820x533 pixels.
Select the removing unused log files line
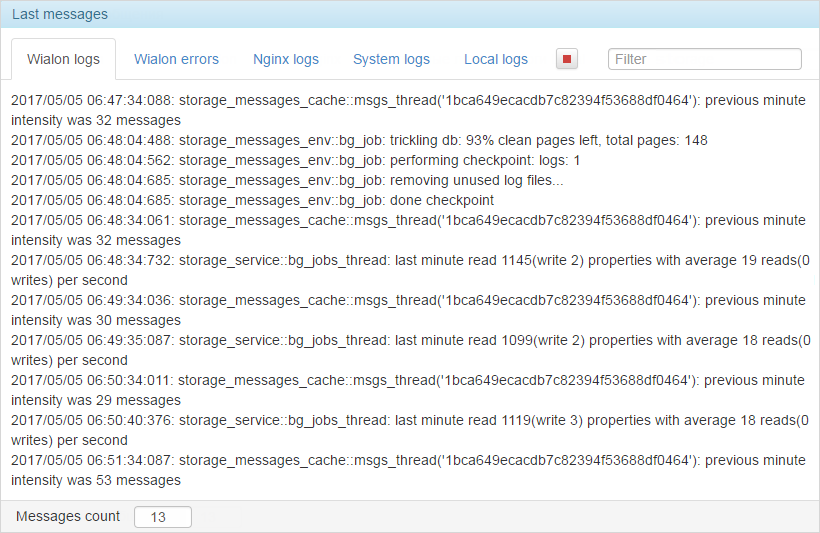[287, 180]
